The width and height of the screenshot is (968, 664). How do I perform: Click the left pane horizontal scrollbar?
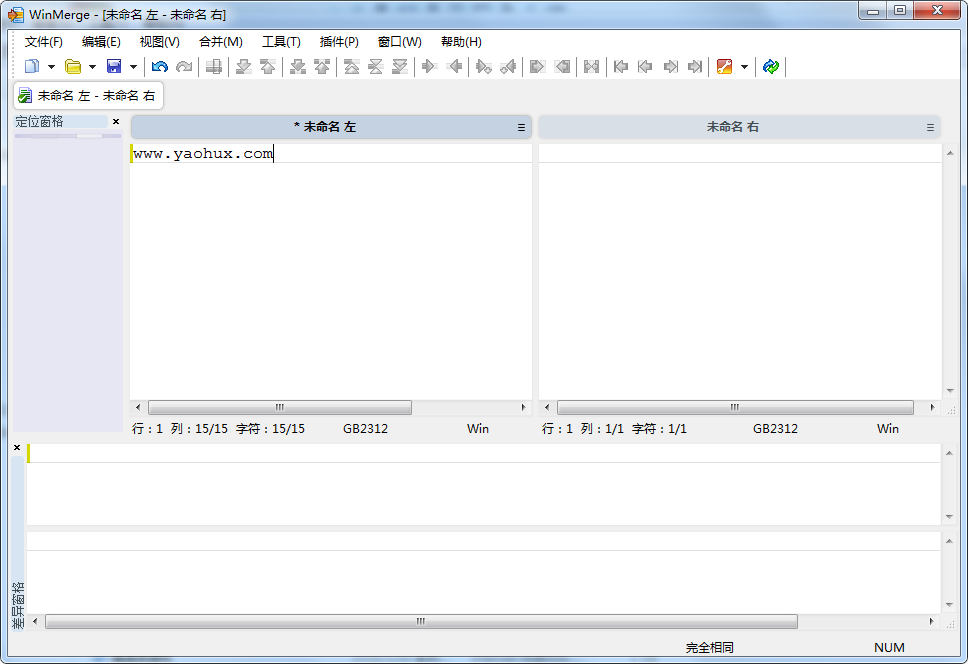tap(280, 408)
